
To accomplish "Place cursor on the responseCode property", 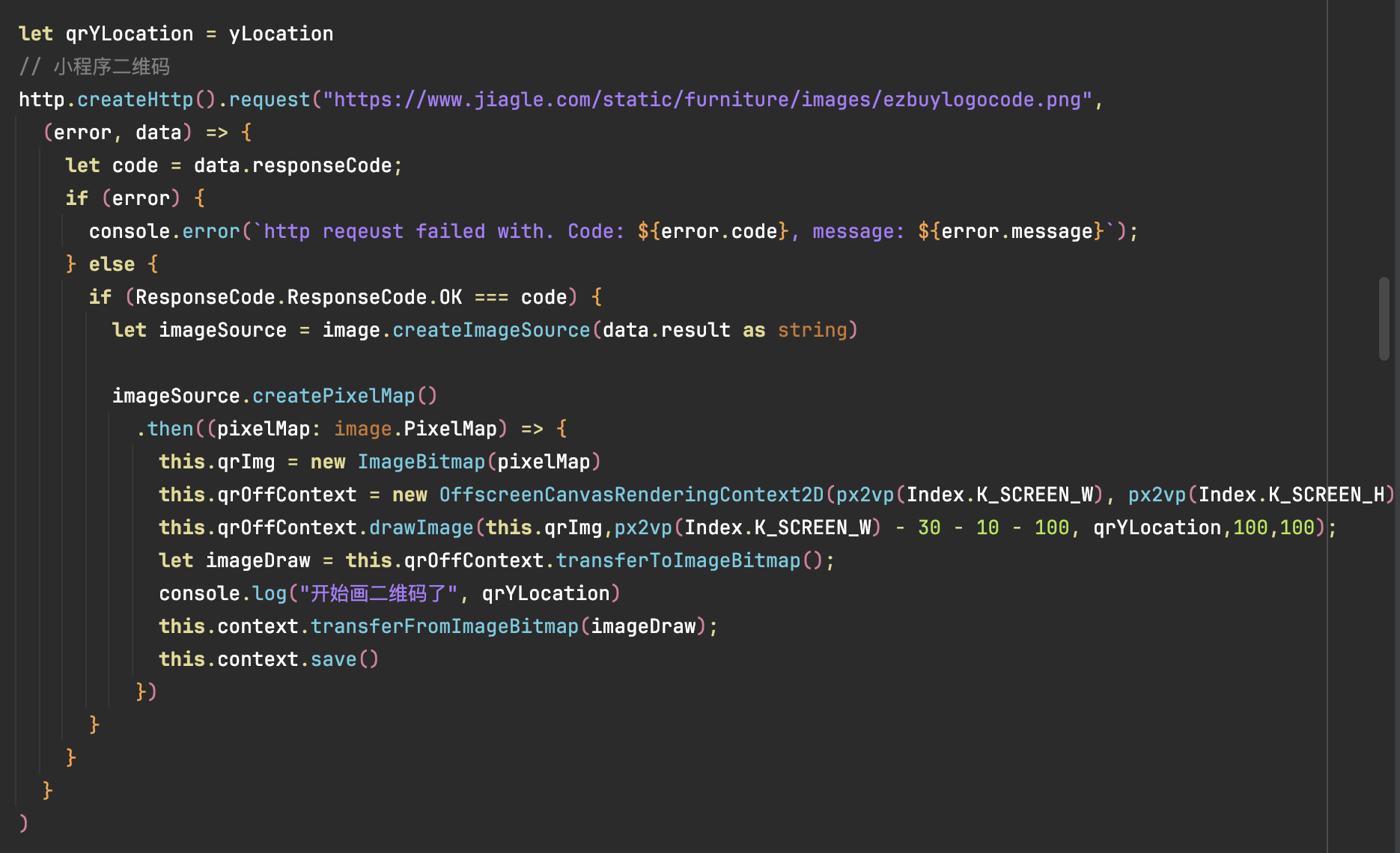I will click(x=322, y=165).
